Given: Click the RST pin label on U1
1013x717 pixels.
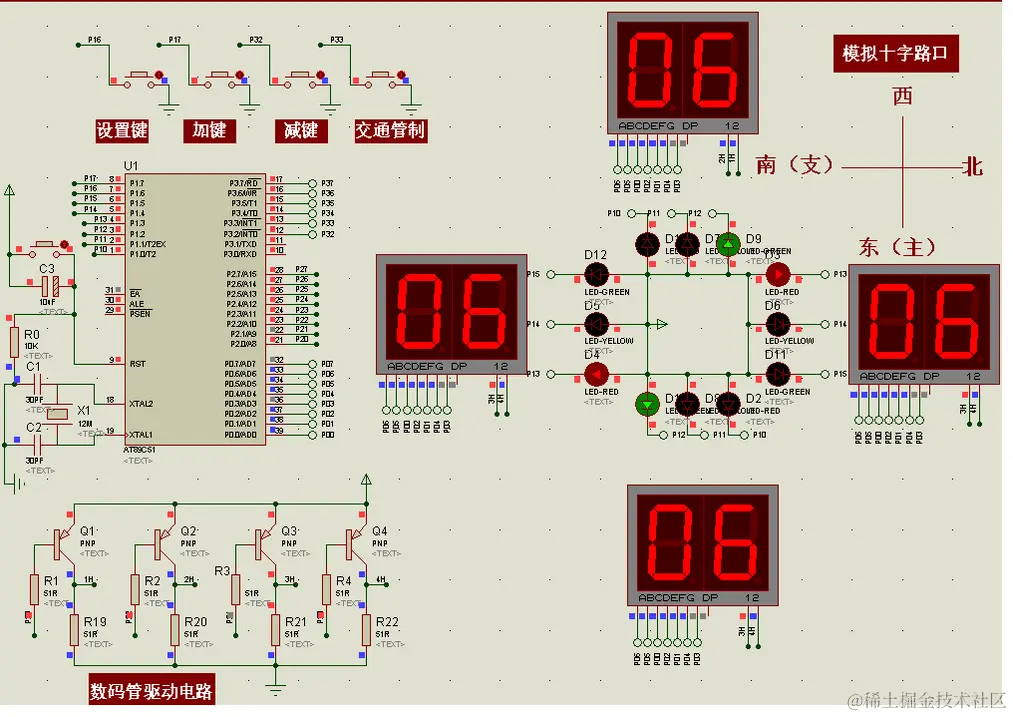Looking at the screenshot, I should pos(138,364).
